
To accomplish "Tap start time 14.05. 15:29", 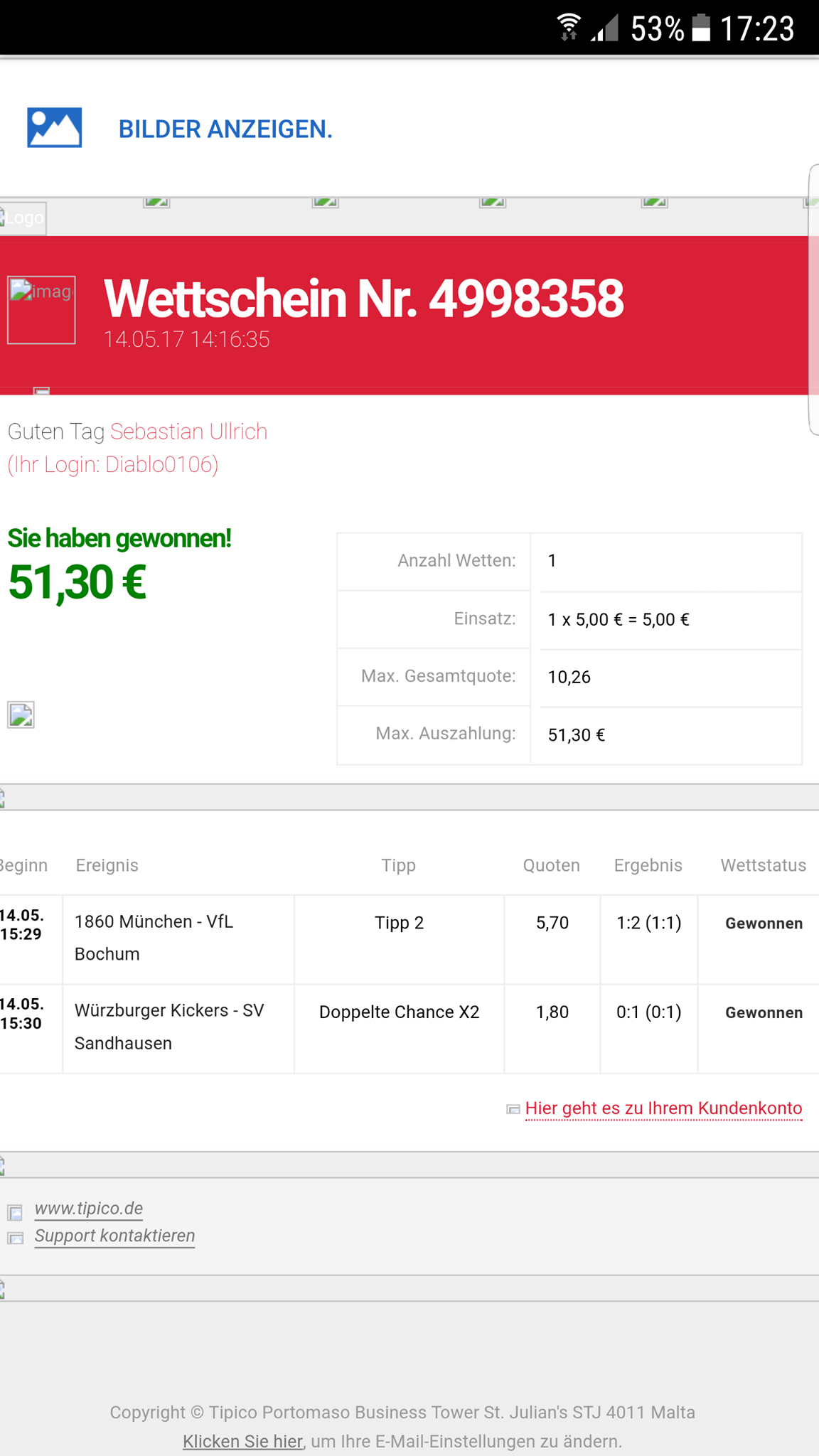I will [22, 924].
